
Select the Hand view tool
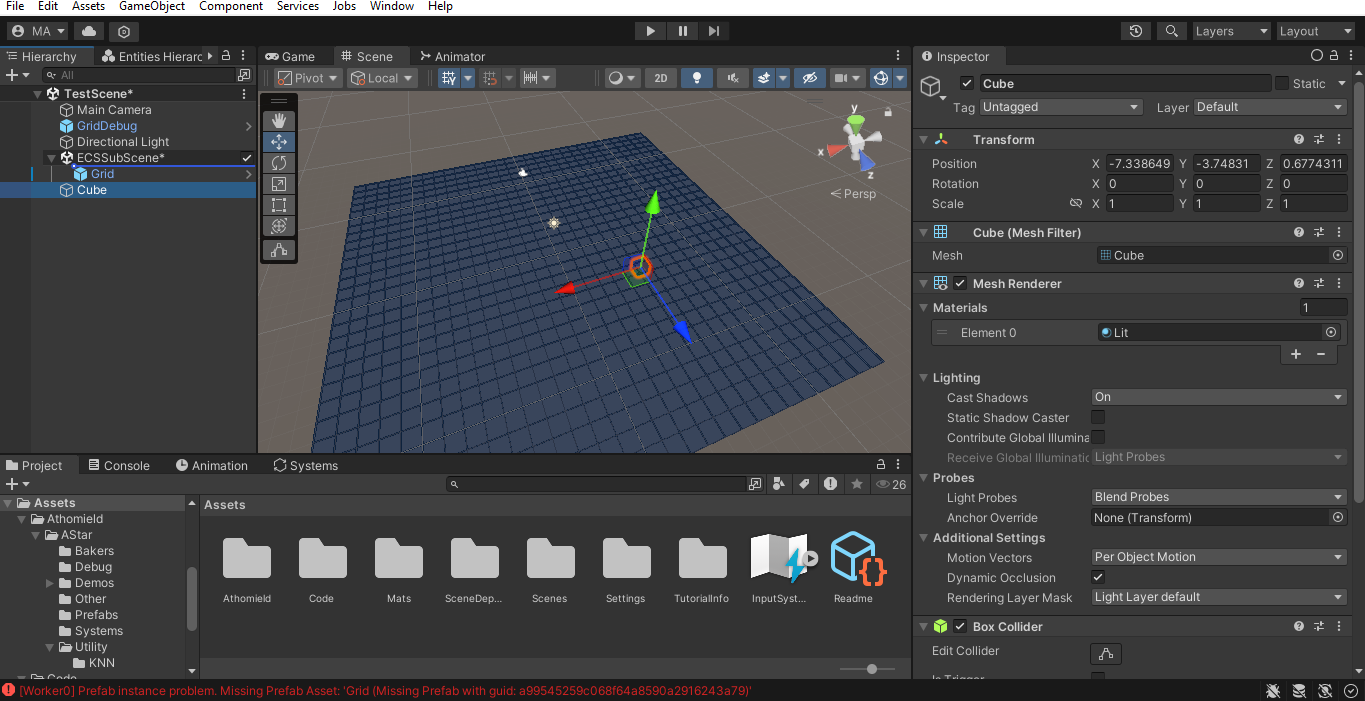coord(279,121)
